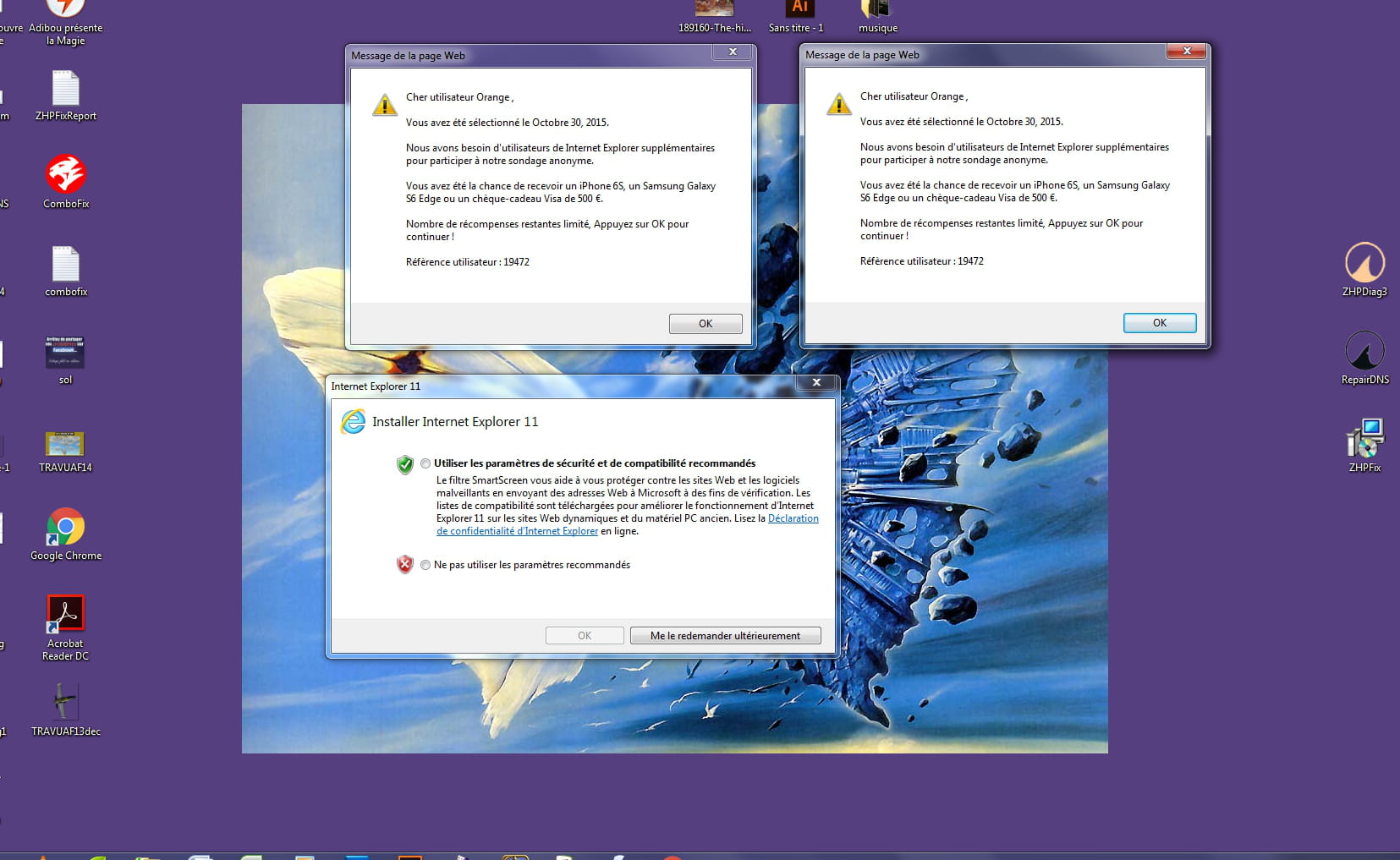The height and width of the screenshot is (860, 1400).
Task: Select 'Utiliser les paramètres de sécurité' radio button
Action: pyautogui.click(x=425, y=463)
